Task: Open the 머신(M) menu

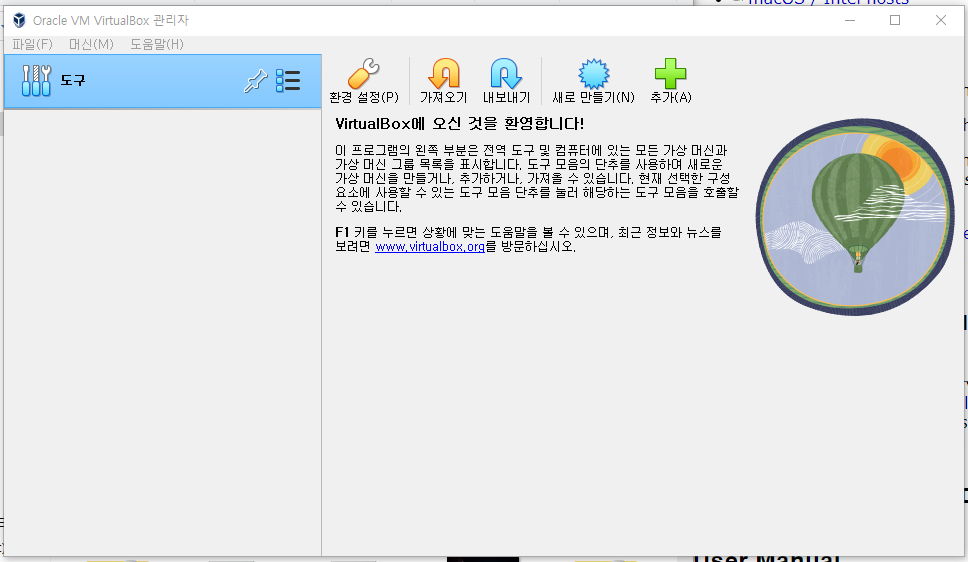Action: point(91,44)
